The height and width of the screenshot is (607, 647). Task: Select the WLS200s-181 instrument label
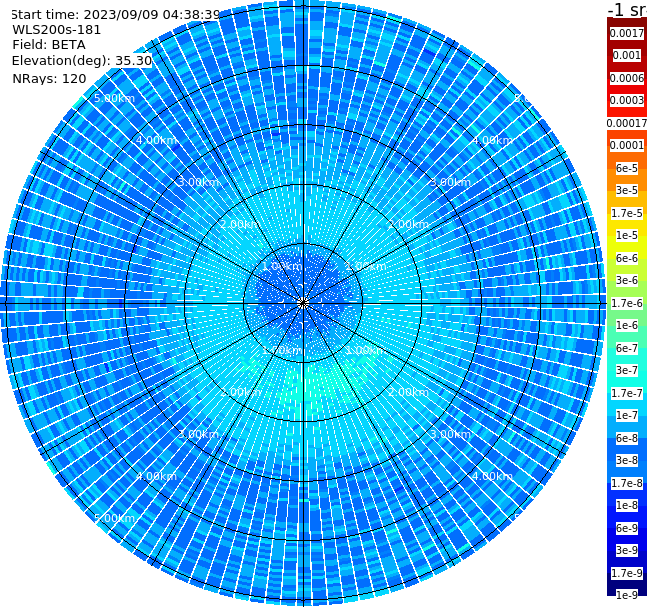(x=57, y=30)
